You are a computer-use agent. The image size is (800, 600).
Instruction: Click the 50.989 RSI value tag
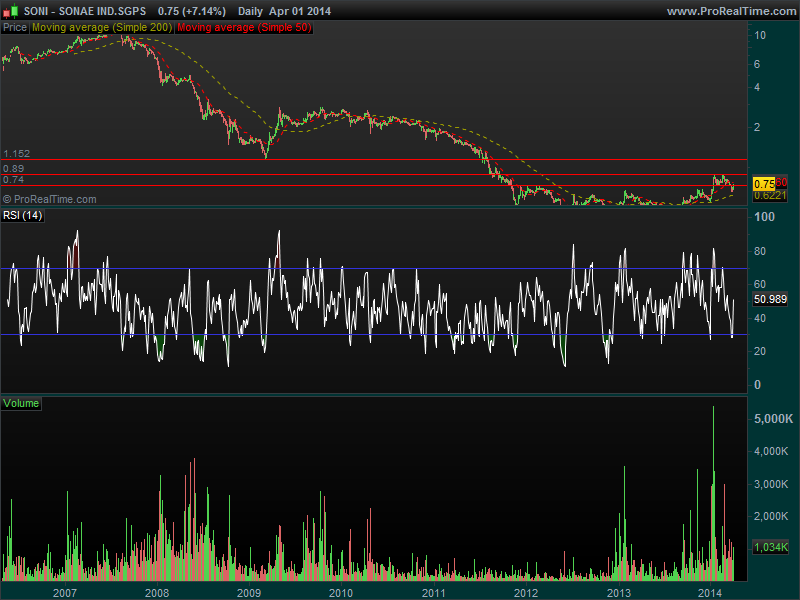[770, 299]
